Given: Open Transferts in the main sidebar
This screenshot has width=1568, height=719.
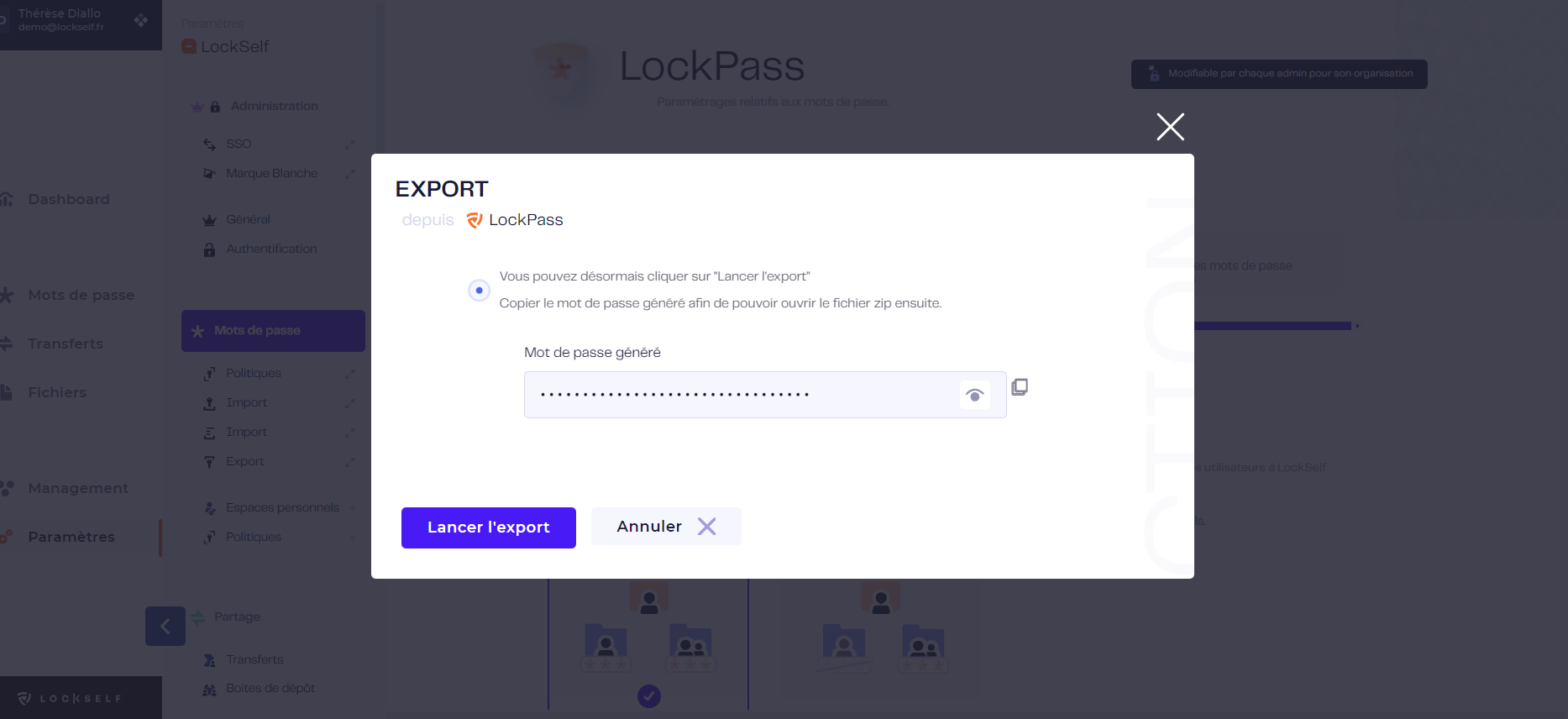Looking at the screenshot, I should point(66,344).
